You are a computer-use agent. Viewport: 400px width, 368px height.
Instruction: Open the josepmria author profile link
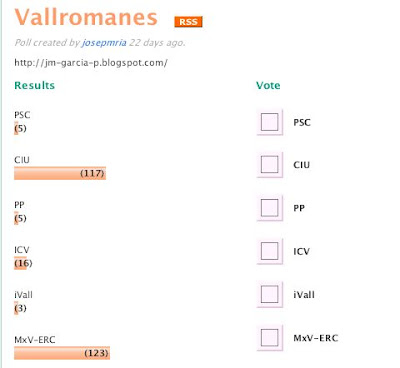tap(104, 43)
